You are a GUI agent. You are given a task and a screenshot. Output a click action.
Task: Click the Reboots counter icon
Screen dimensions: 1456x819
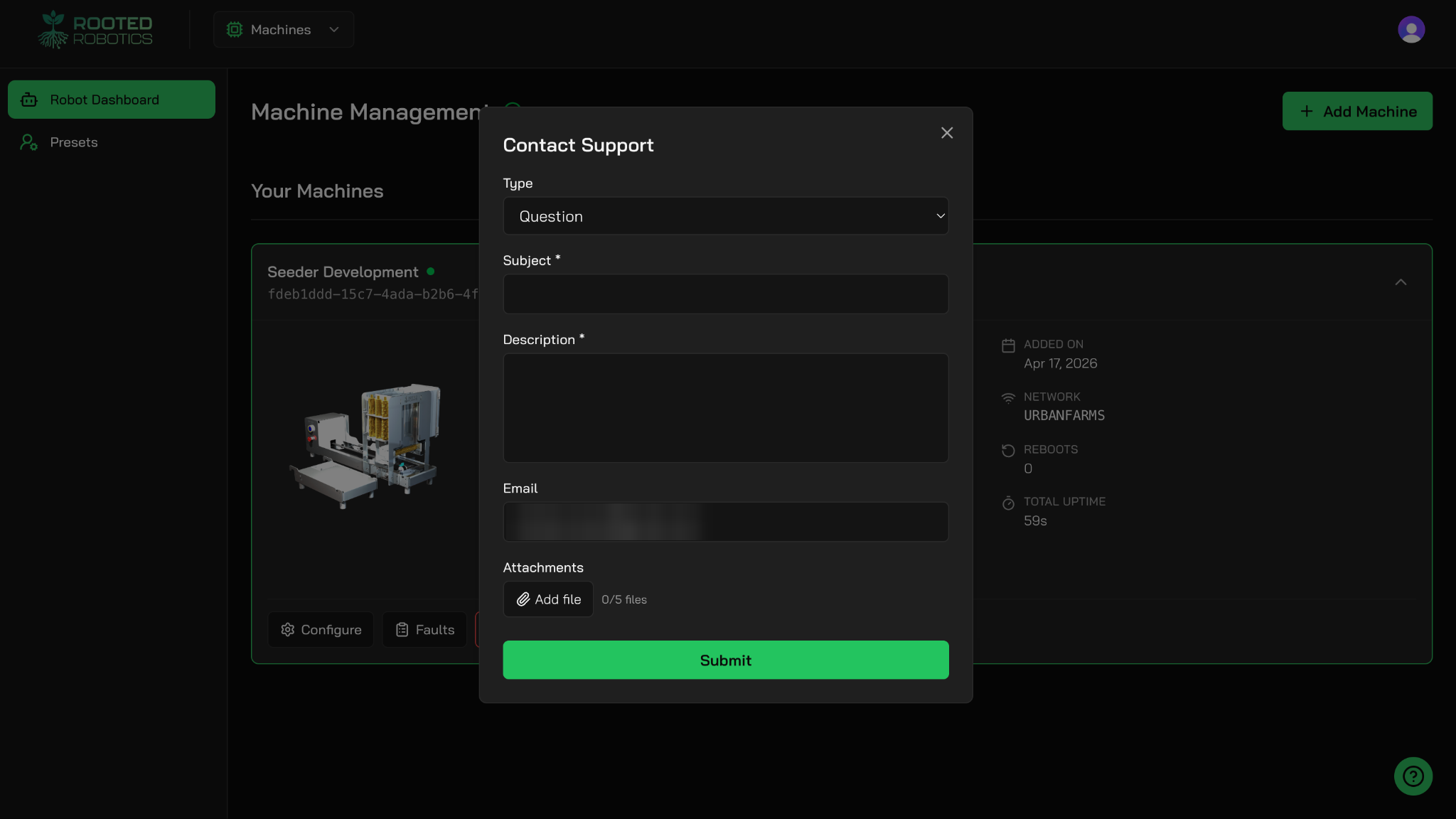1008,450
